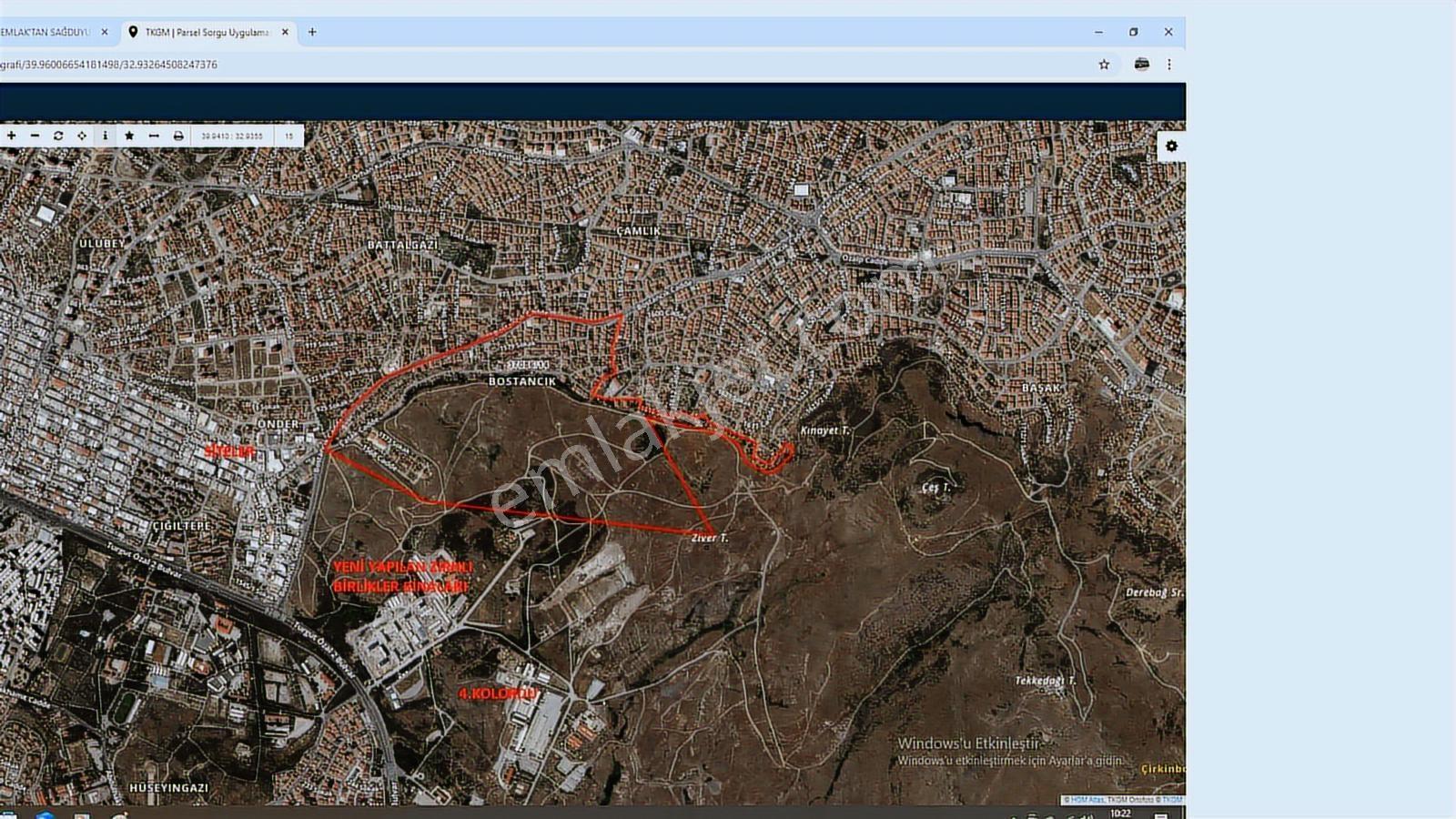Image resolution: width=1456 pixels, height=819 pixels.
Task: Click the BATTALGAZİ map label
Action: pos(402,245)
